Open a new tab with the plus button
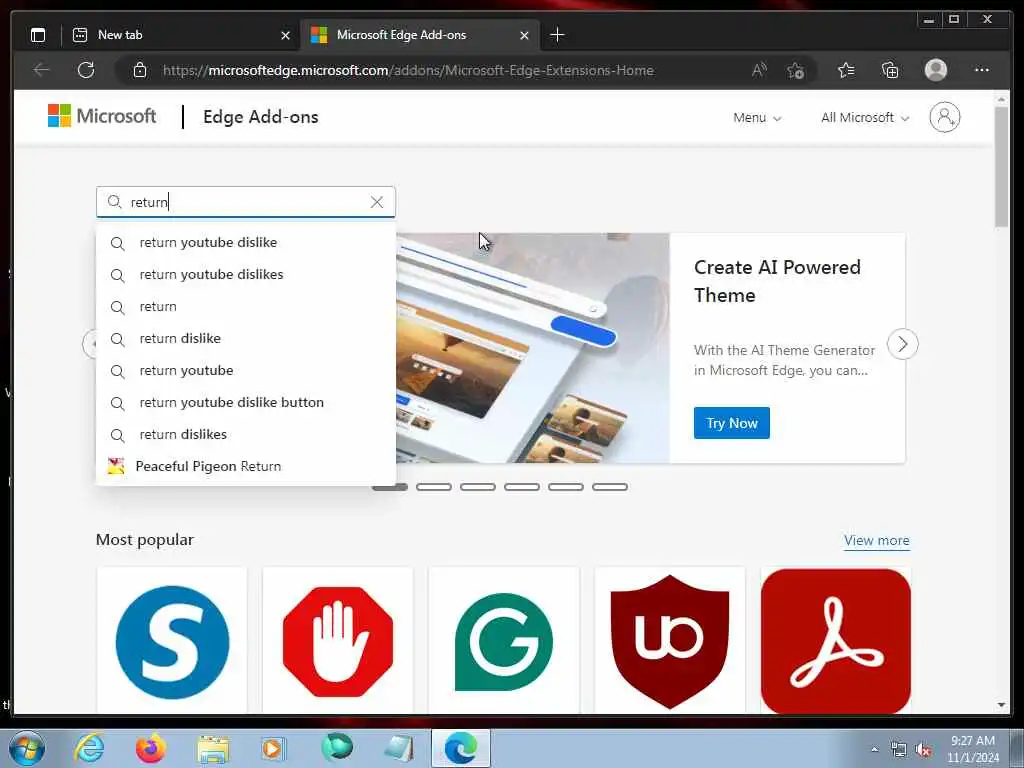 click(x=557, y=35)
